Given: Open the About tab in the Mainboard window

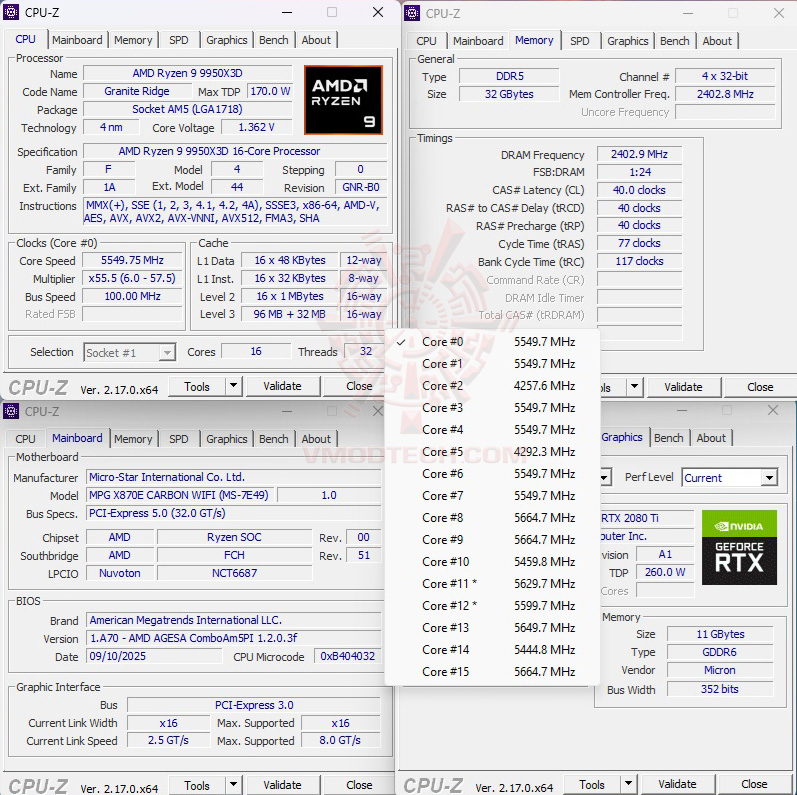Looking at the screenshot, I should tap(316, 439).
